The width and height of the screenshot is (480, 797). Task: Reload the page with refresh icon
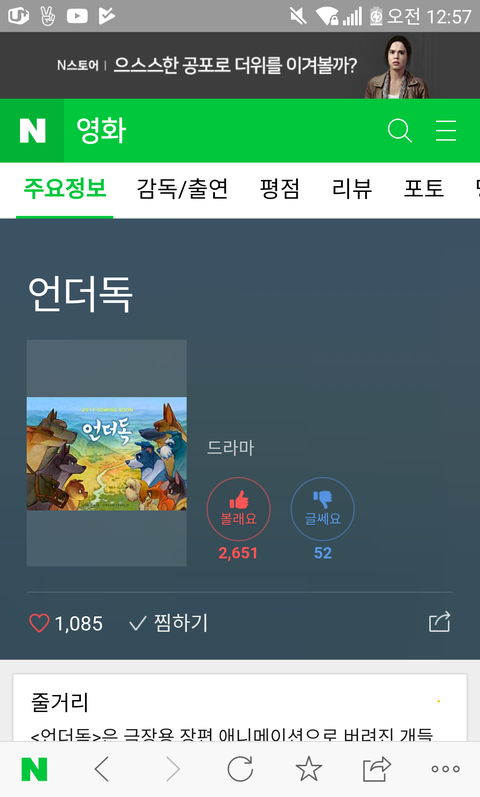point(240,769)
